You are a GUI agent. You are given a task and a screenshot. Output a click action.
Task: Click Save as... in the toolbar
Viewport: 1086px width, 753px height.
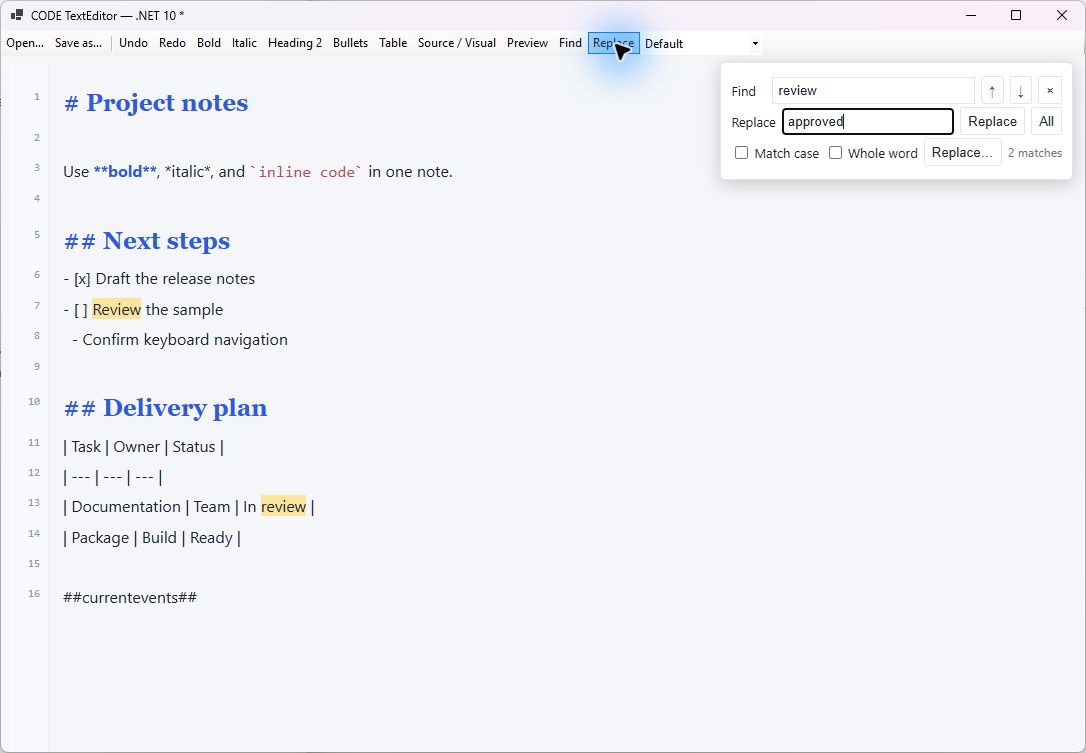[78, 43]
